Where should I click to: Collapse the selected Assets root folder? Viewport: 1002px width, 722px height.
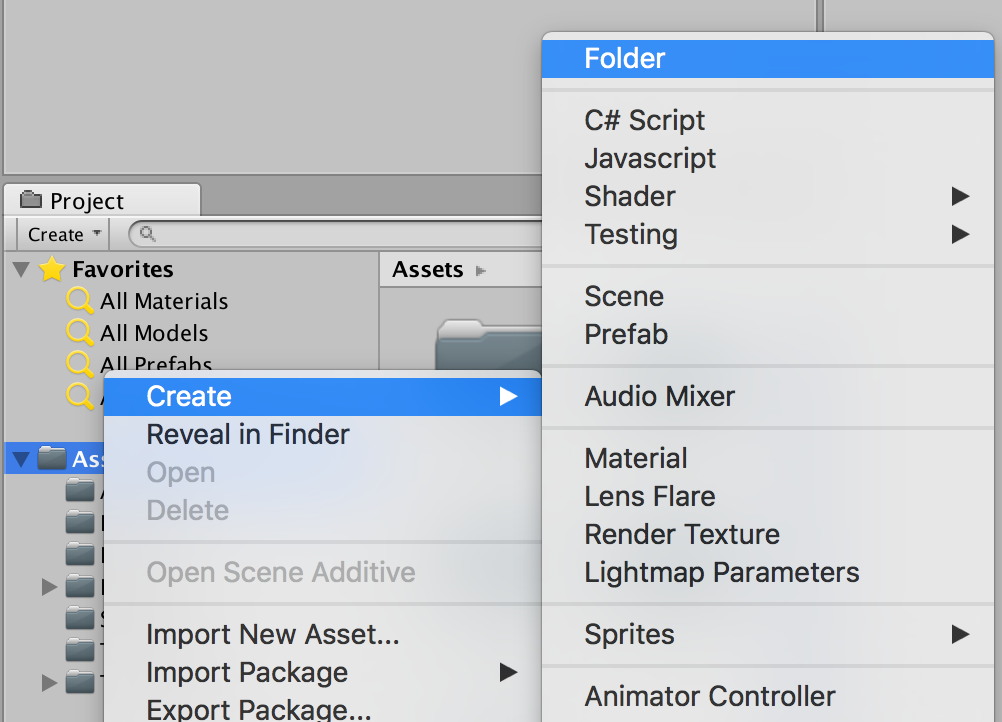[21, 459]
